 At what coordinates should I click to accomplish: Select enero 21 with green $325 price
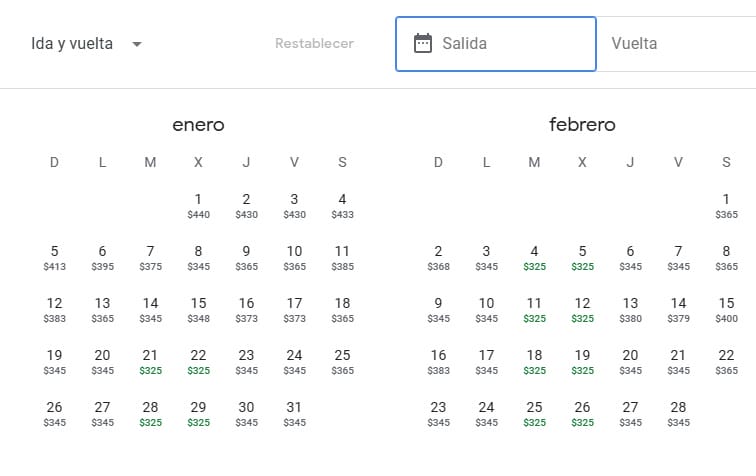(150, 361)
